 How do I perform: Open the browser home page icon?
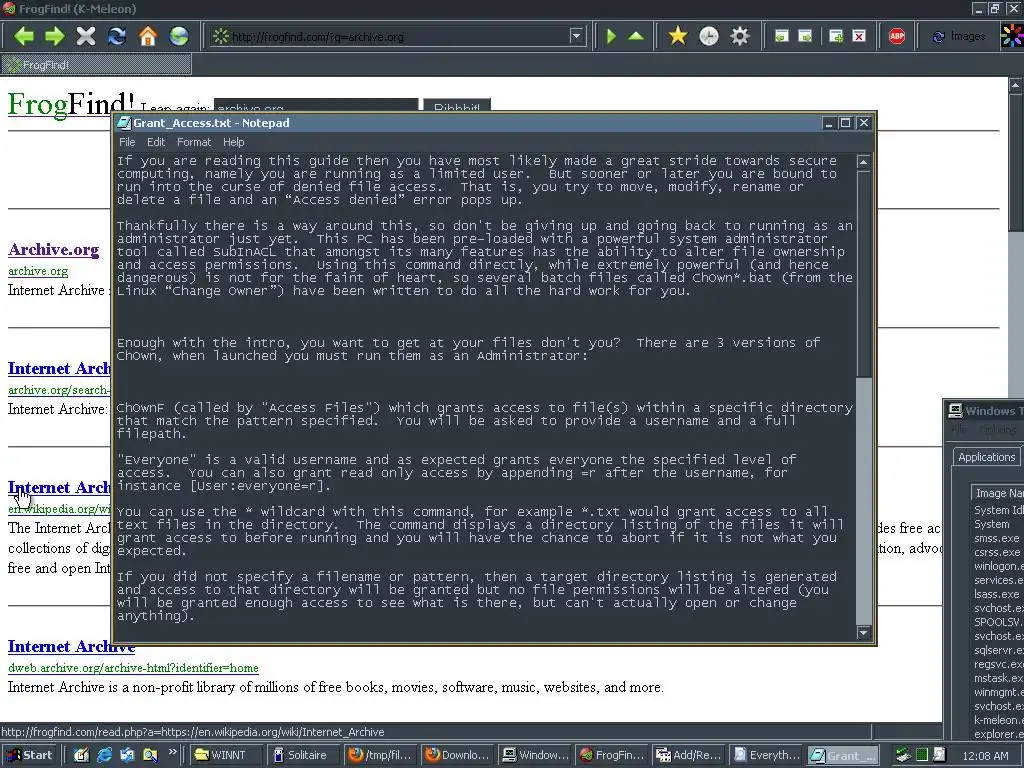pos(148,36)
